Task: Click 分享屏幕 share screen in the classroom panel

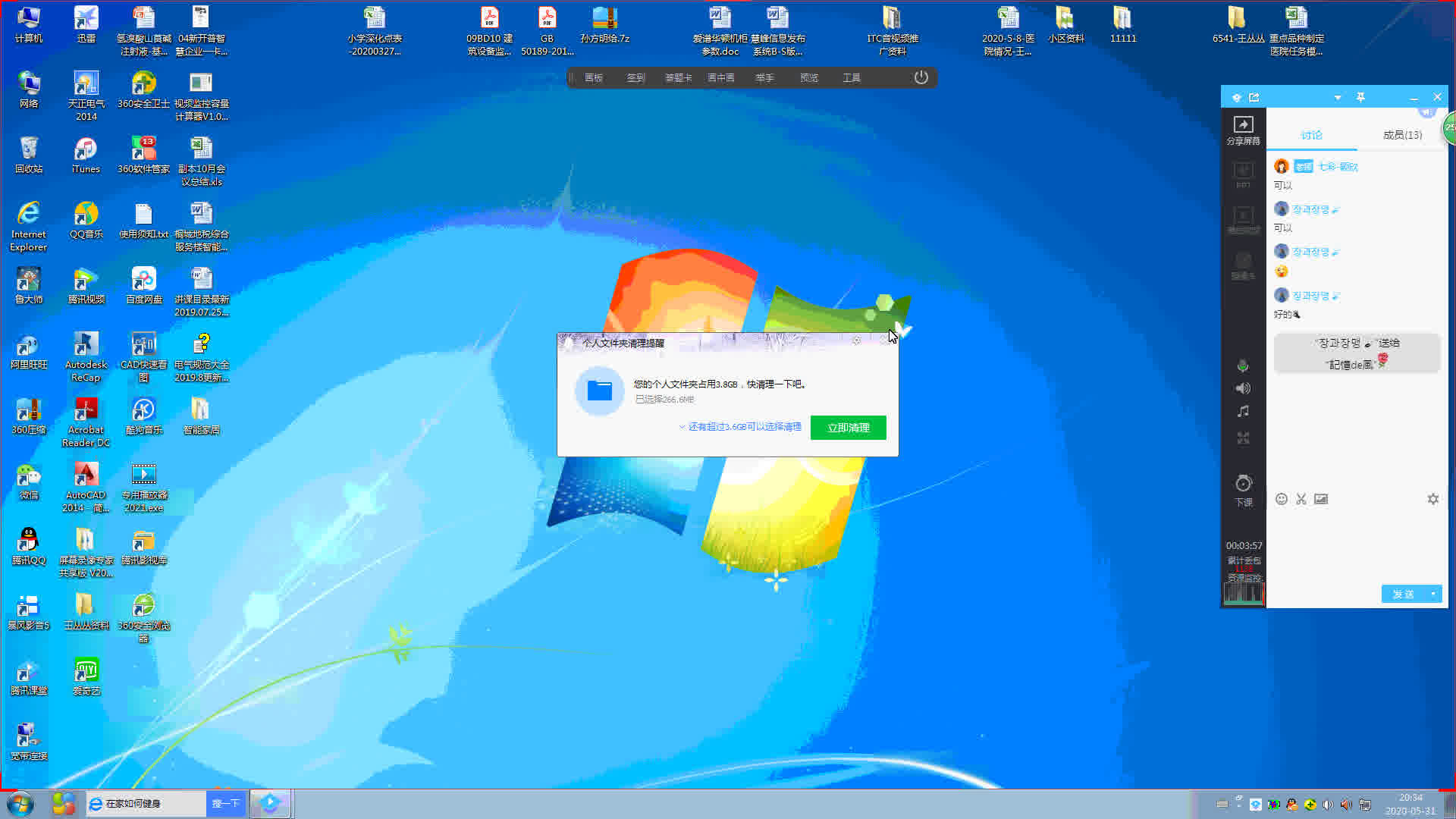Action: pyautogui.click(x=1243, y=130)
